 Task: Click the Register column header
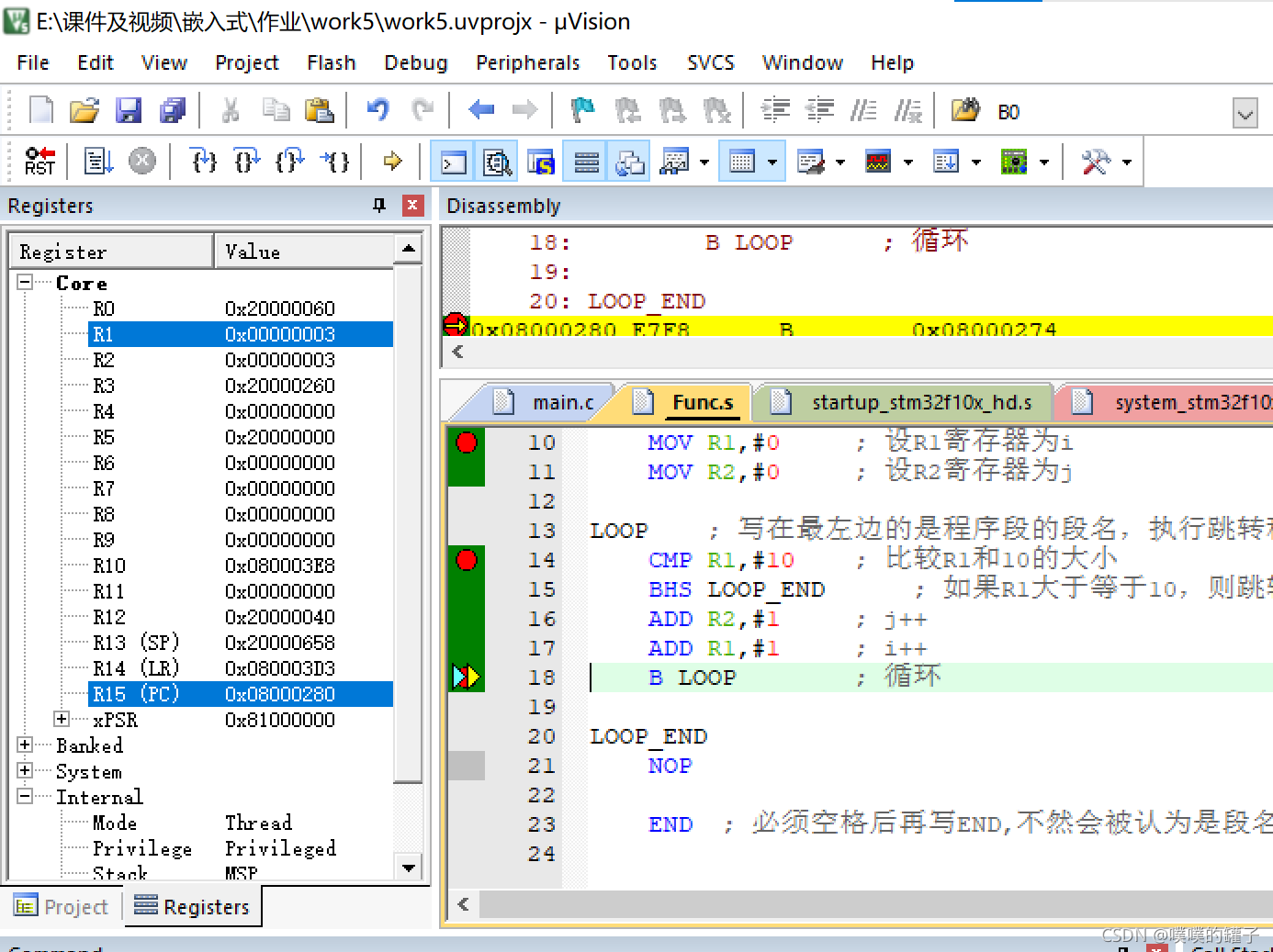coord(112,252)
